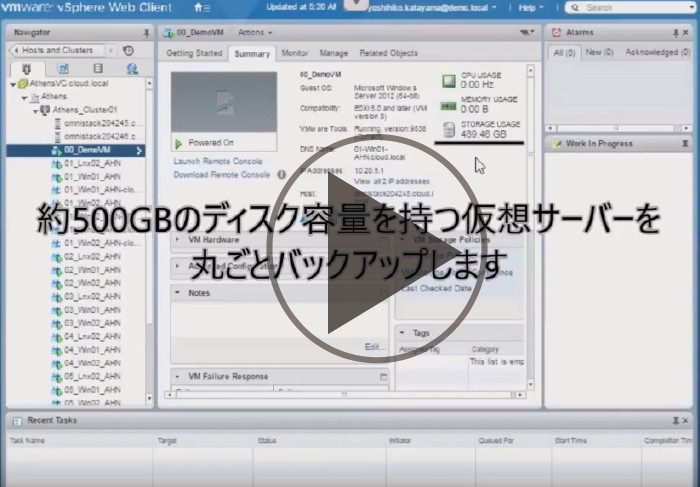This screenshot has width=700, height=487.
Task: Go back via Hosts and Clusters button
Action: pyautogui.click(x=57, y=50)
